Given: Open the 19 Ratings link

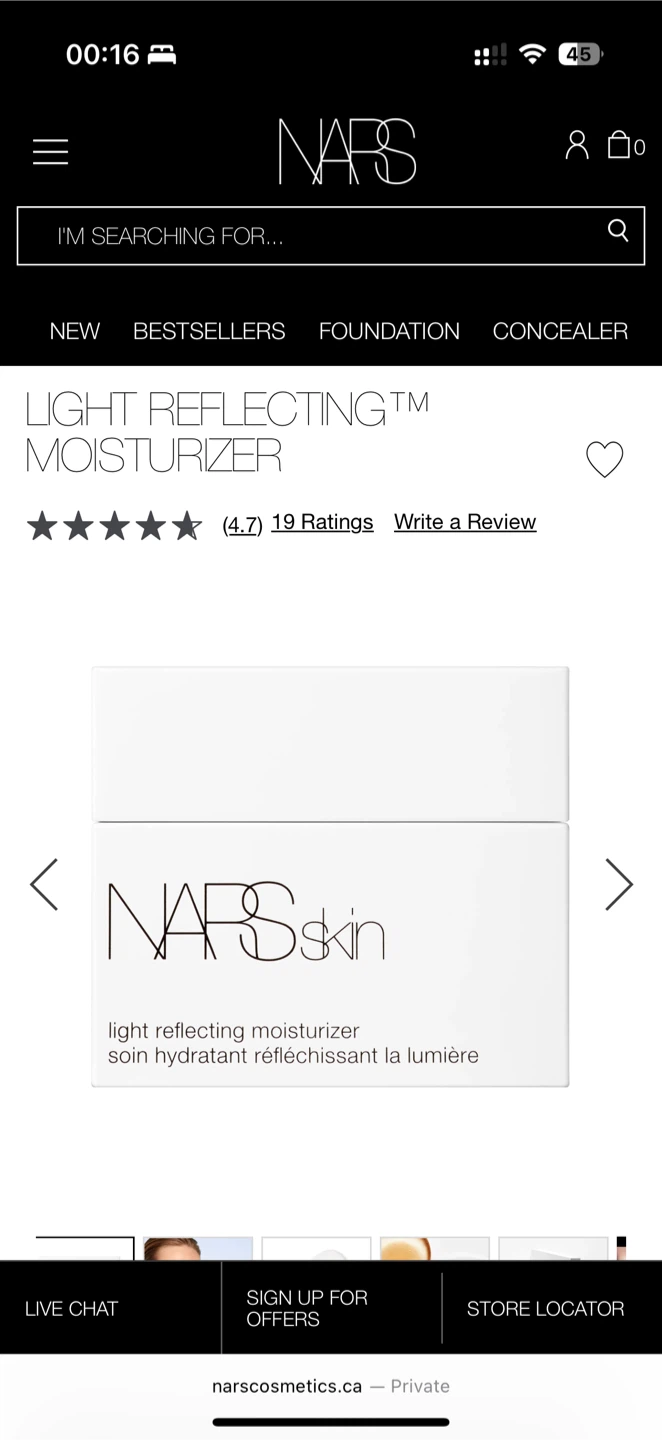Looking at the screenshot, I should 322,522.
